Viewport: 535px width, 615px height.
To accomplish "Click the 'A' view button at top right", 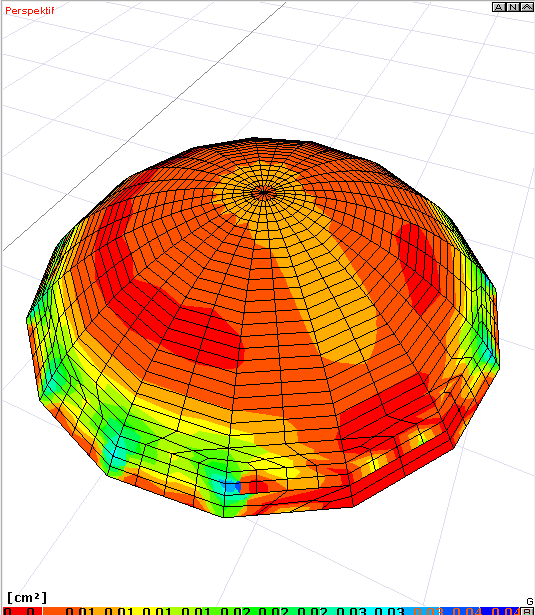I will point(499,7).
